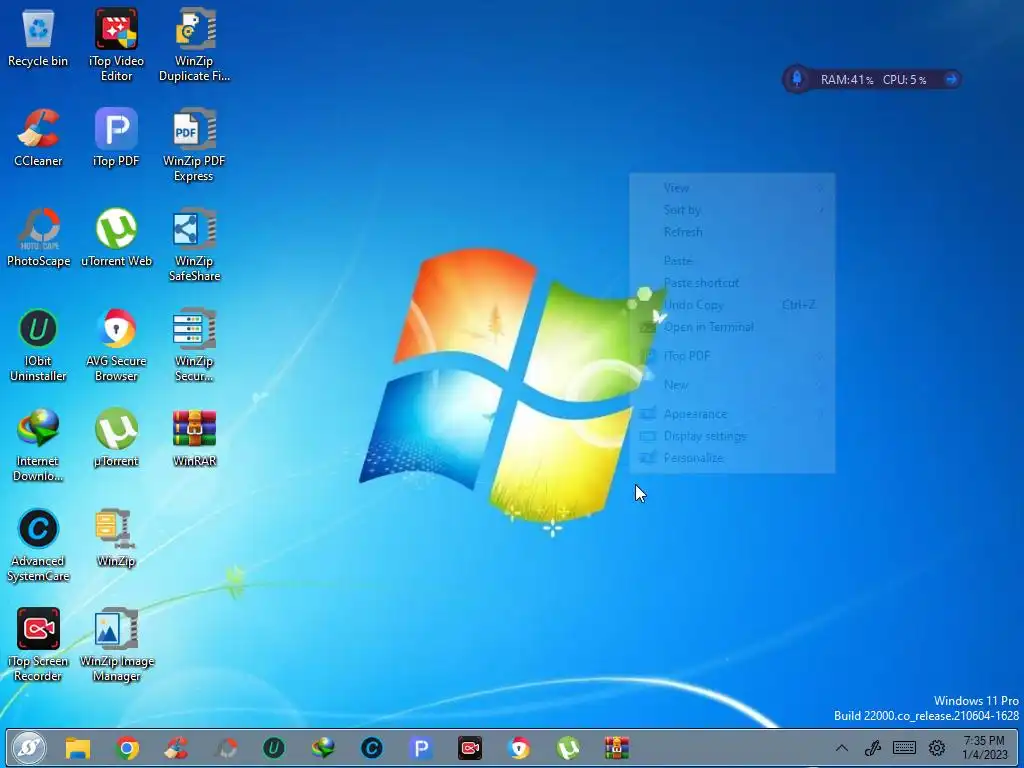
Task: Select WinZip Image Manager desktop icon
Action: click(116, 645)
